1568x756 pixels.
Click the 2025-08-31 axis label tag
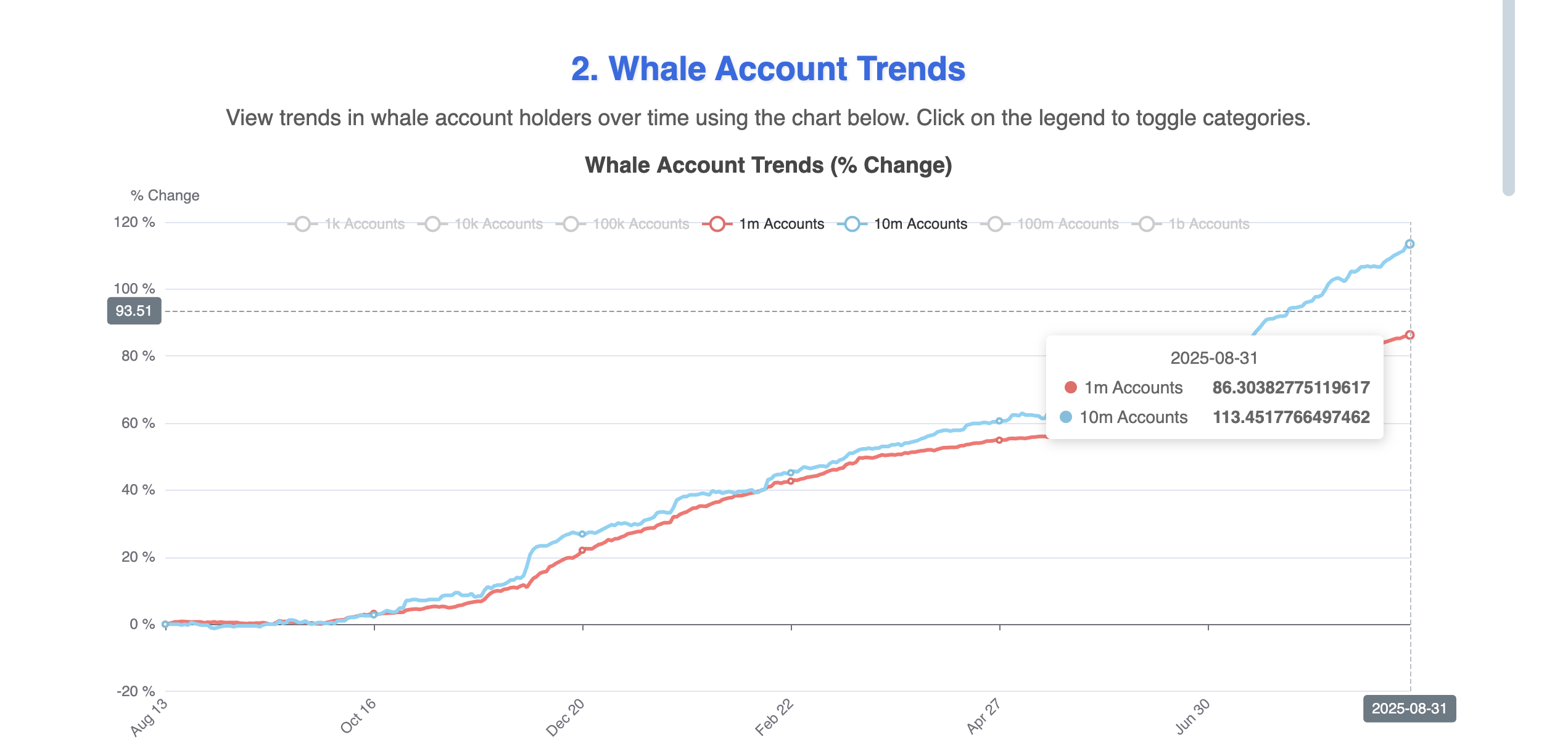pos(1409,708)
